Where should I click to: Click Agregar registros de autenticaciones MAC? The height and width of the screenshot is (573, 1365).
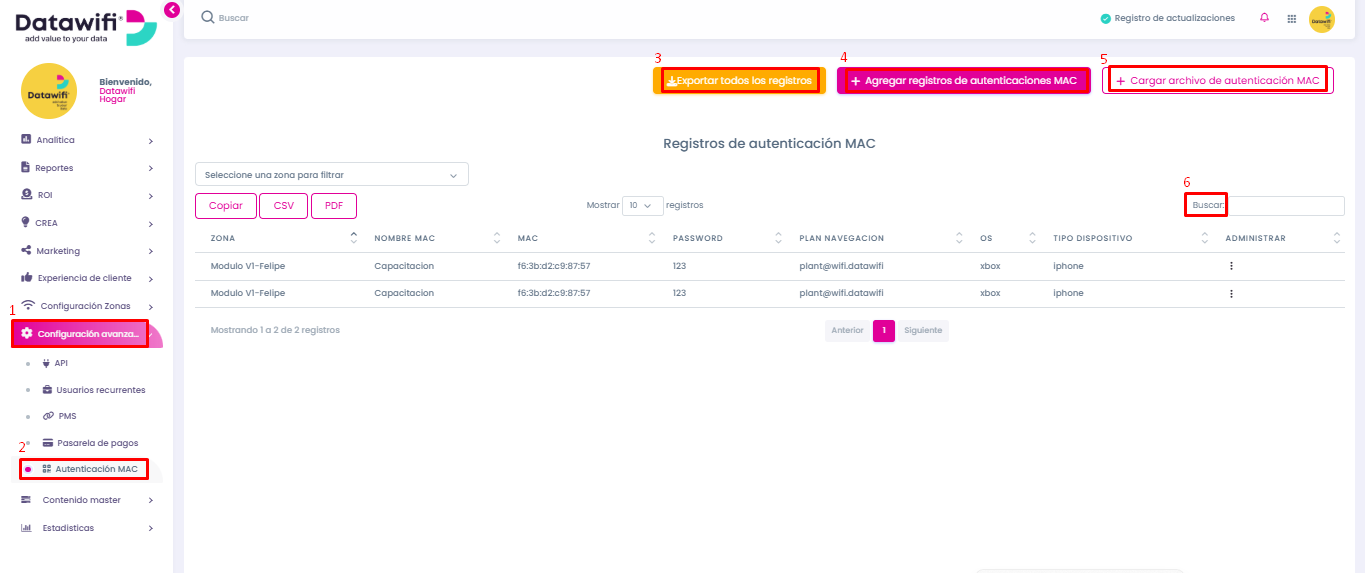pyautogui.click(x=963, y=80)
